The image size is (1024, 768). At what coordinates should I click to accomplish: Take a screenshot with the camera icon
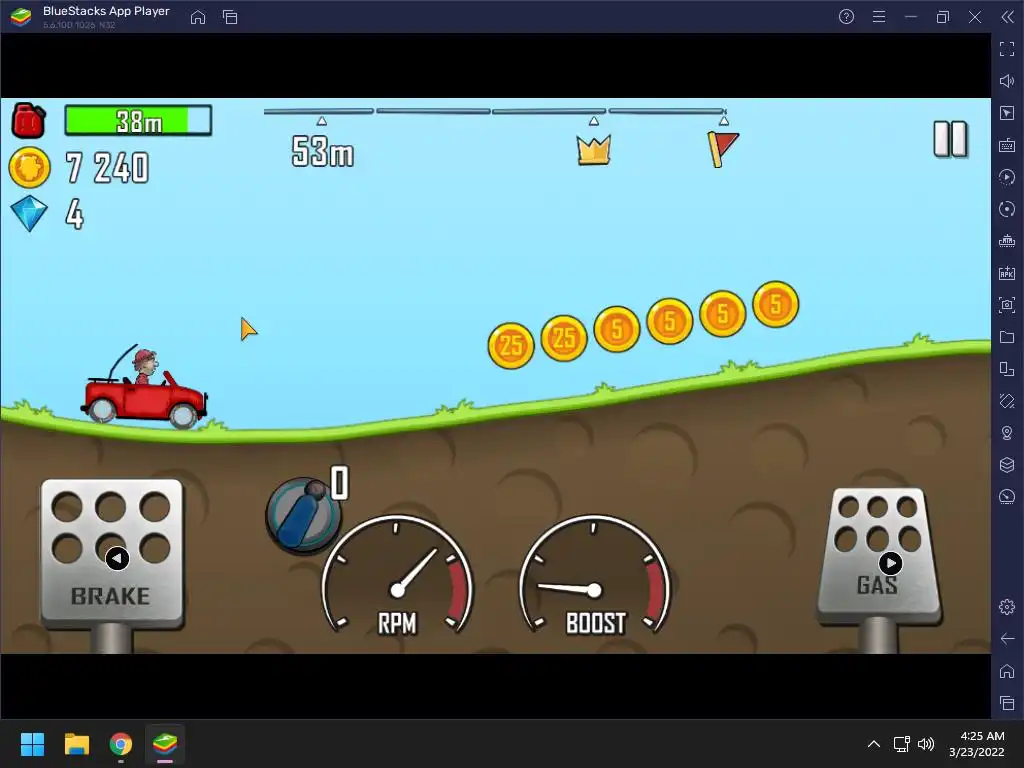click(1007, 305)
